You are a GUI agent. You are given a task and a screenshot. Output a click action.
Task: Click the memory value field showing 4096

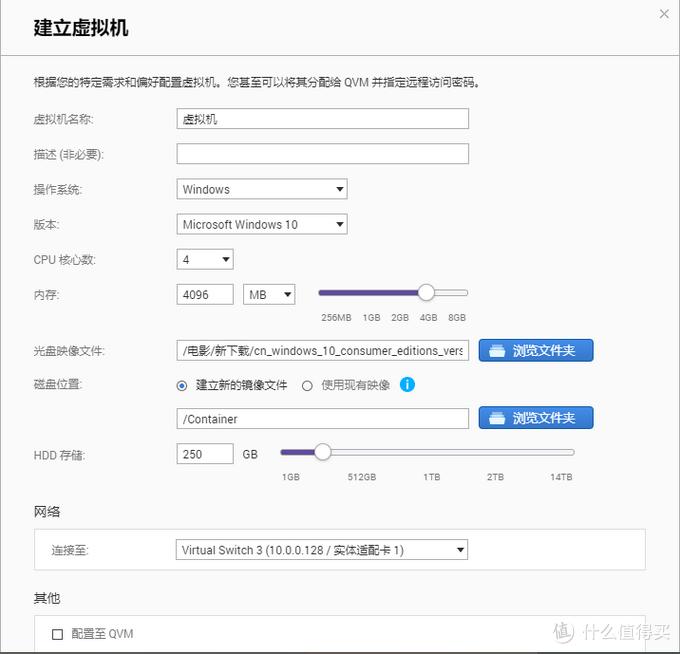tap(205, 294)
